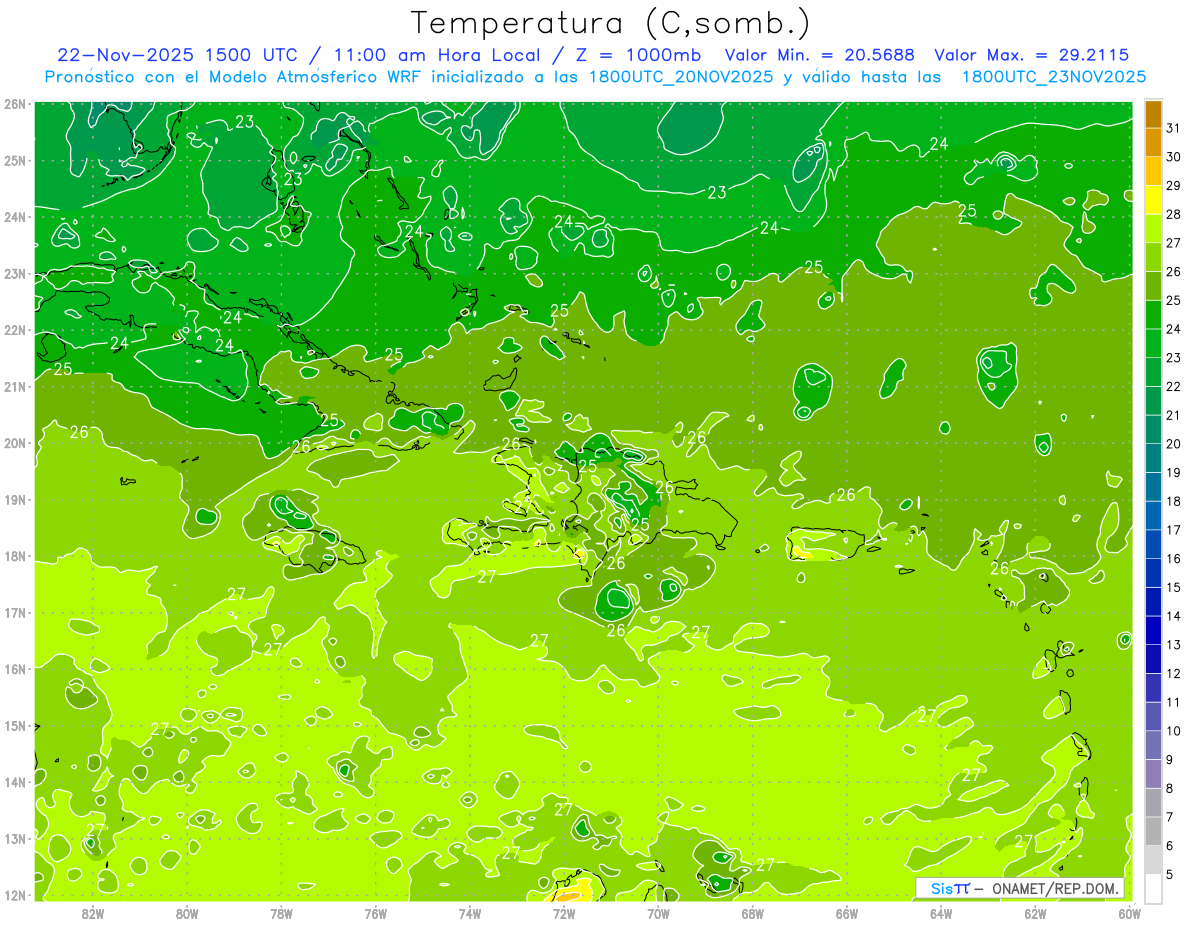Viewport: 1200px width, 927px height.
Task: Click the "15N" latitude axis label
Action: click(15, 726)
